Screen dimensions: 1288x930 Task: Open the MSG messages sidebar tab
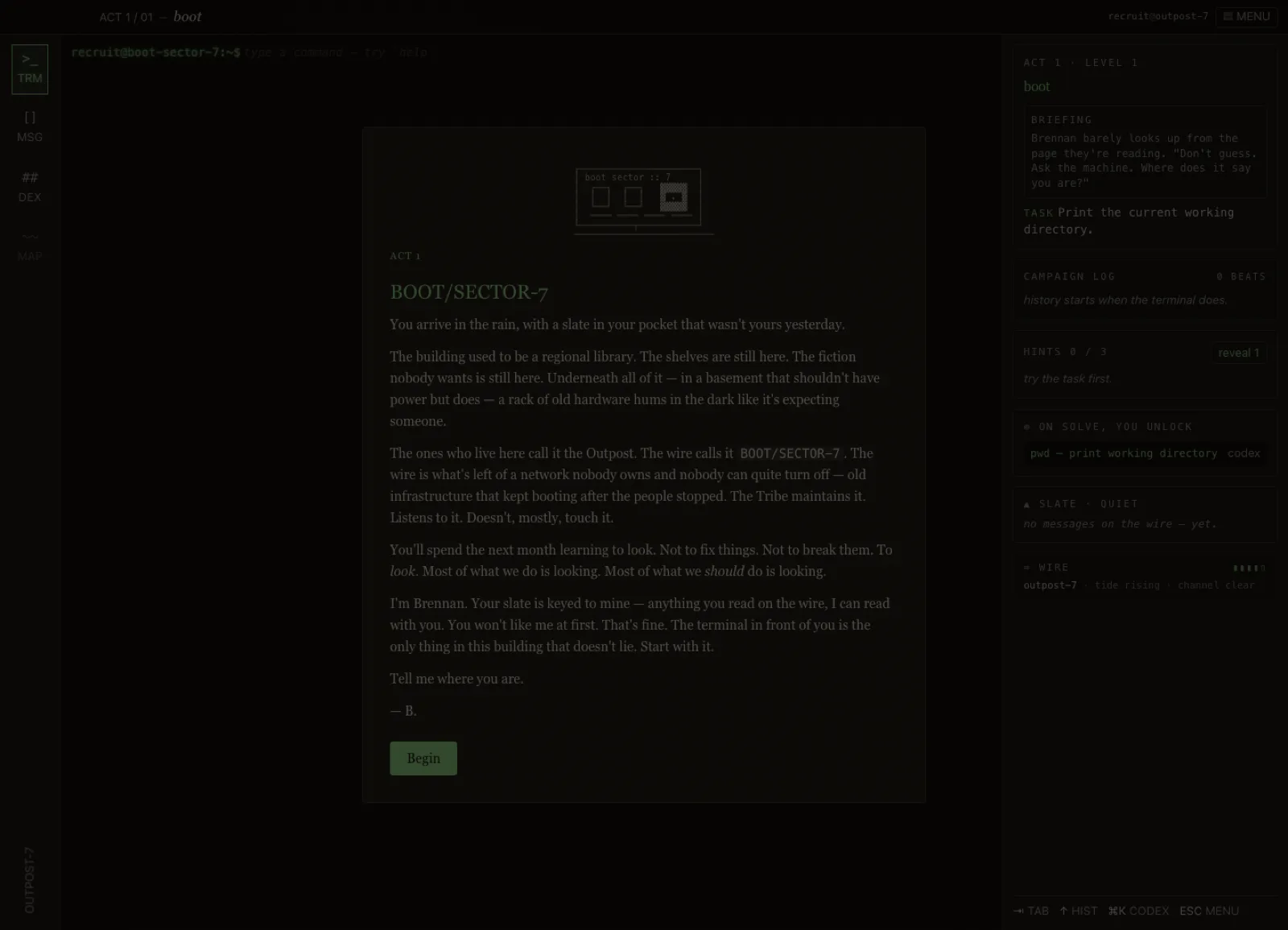point(30,127)
